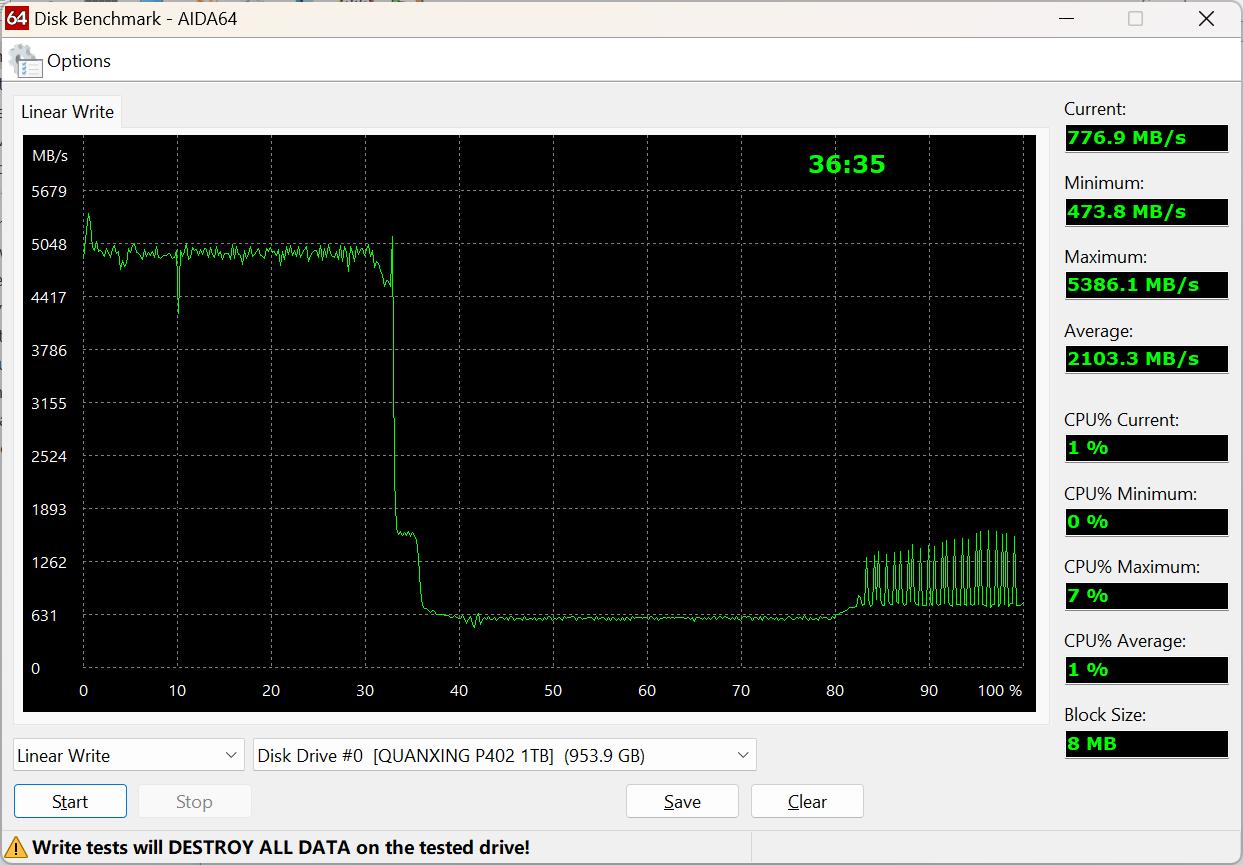1243x865 pixels.
Task: Click the 5679 MB/s axis label
Action: tap(49, 191)
